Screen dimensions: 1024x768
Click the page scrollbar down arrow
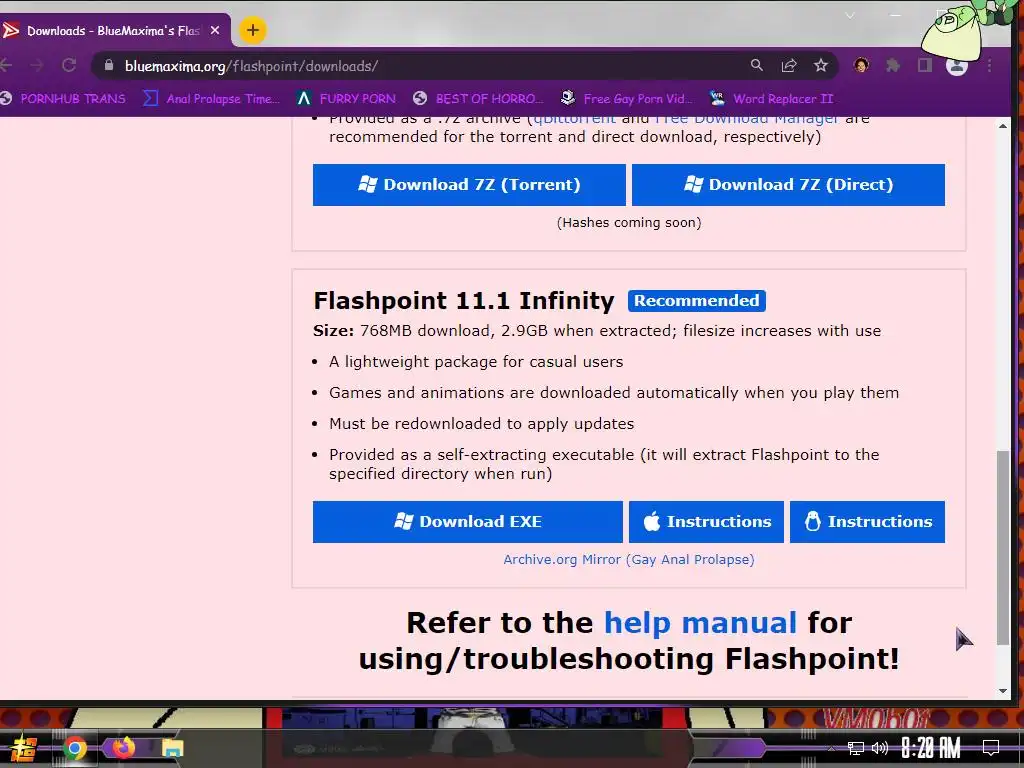(x=1003, y=691)
